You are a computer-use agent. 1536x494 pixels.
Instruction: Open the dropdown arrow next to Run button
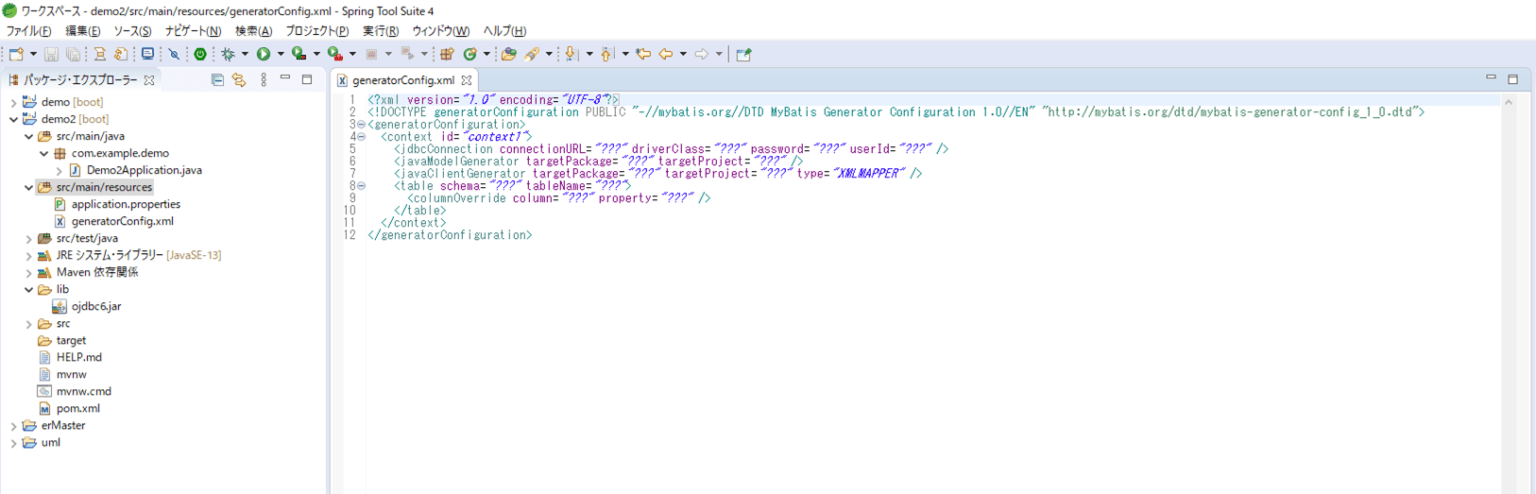click(280, 54)
